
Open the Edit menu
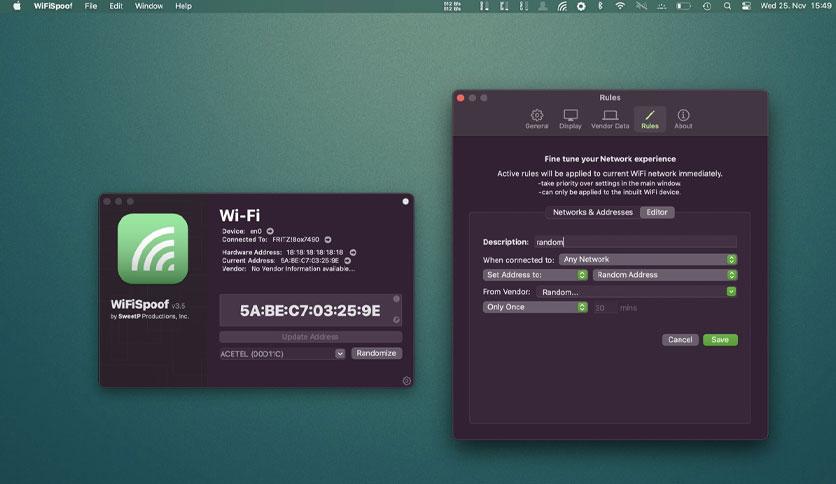click(116, 6)
